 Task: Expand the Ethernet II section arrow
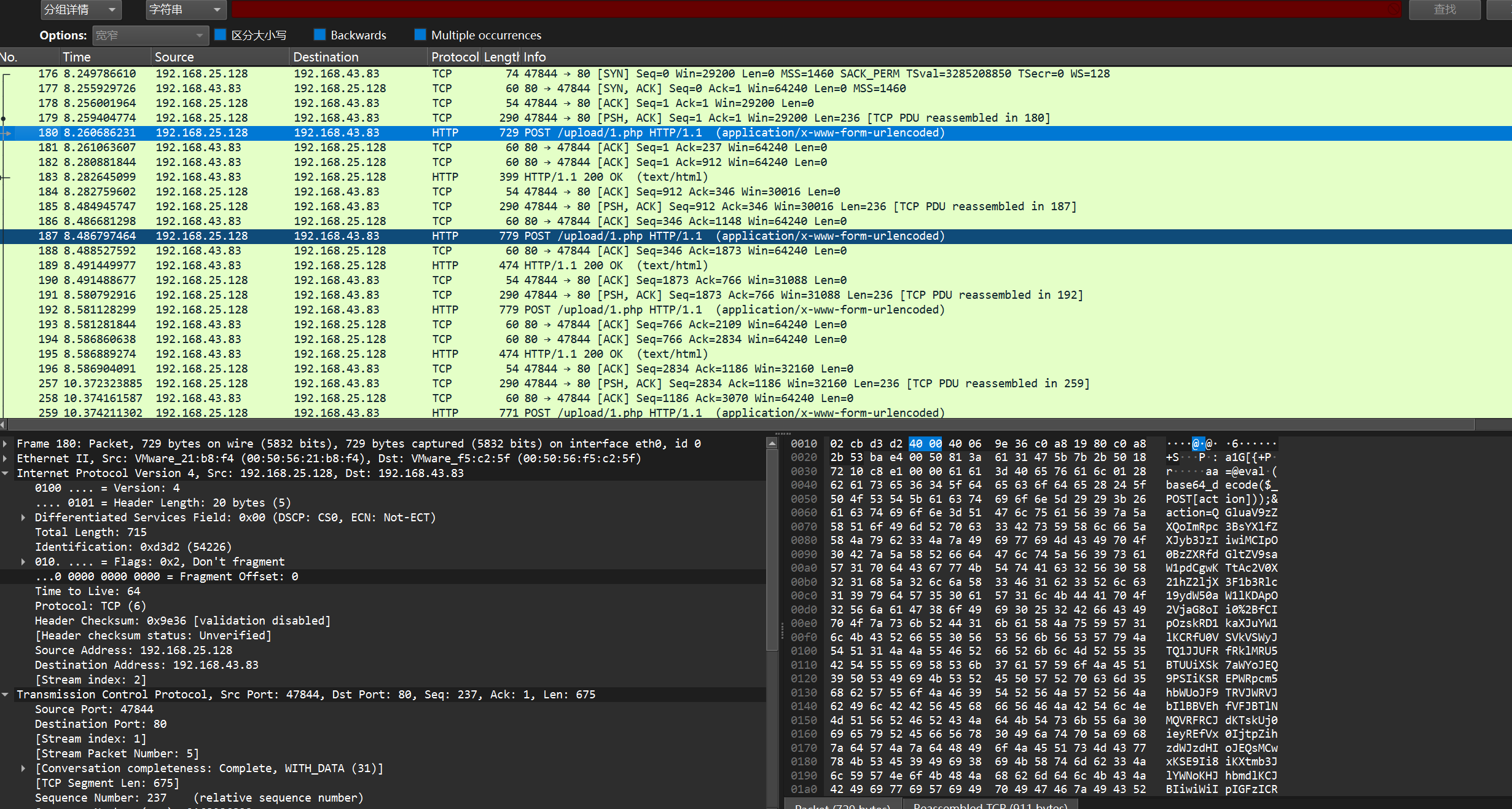[x=6, y=459]
